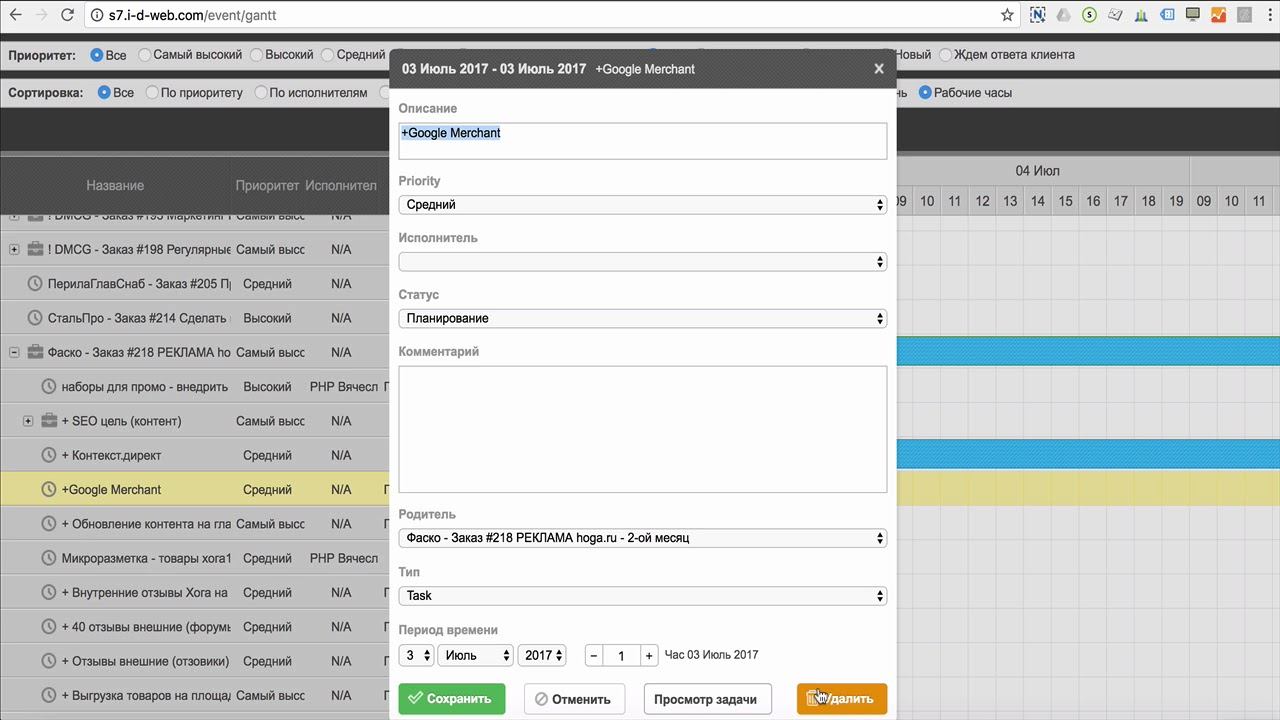Click into the Комментарий text area
Image resolution: width=1280 pixels, height=720 pixels.
tap(642, 429)
